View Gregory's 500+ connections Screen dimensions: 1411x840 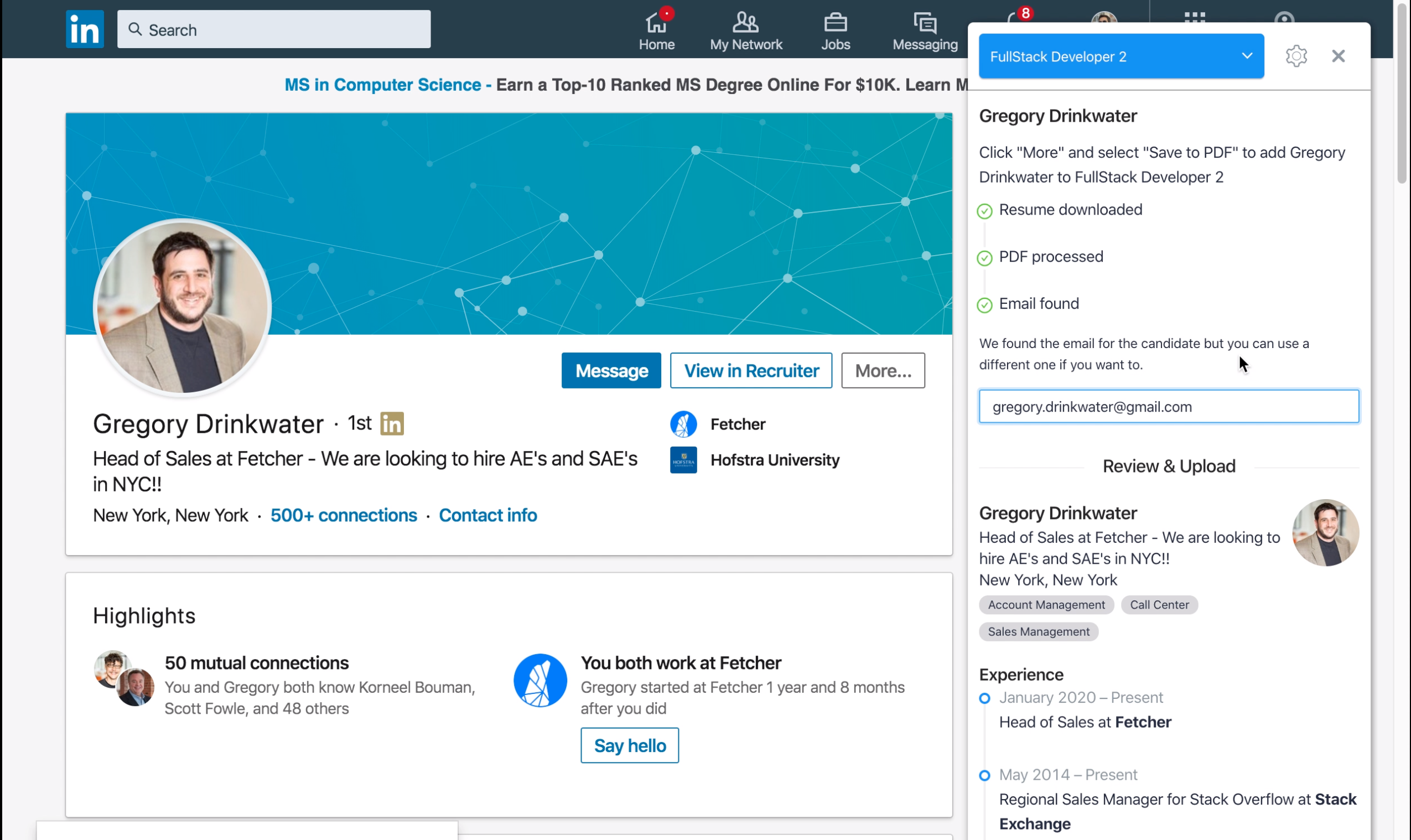click(x=343, y=515)
